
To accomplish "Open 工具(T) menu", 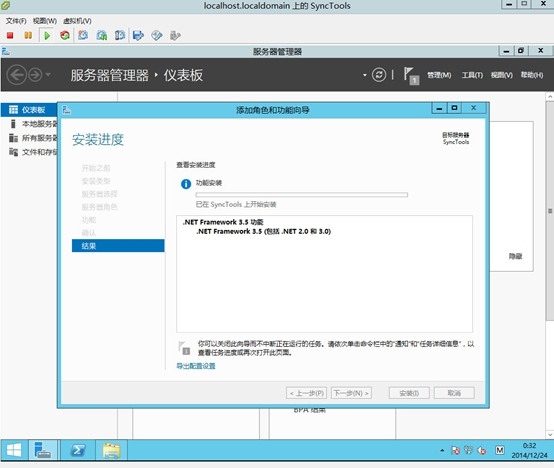I will (x=472, y=75).
